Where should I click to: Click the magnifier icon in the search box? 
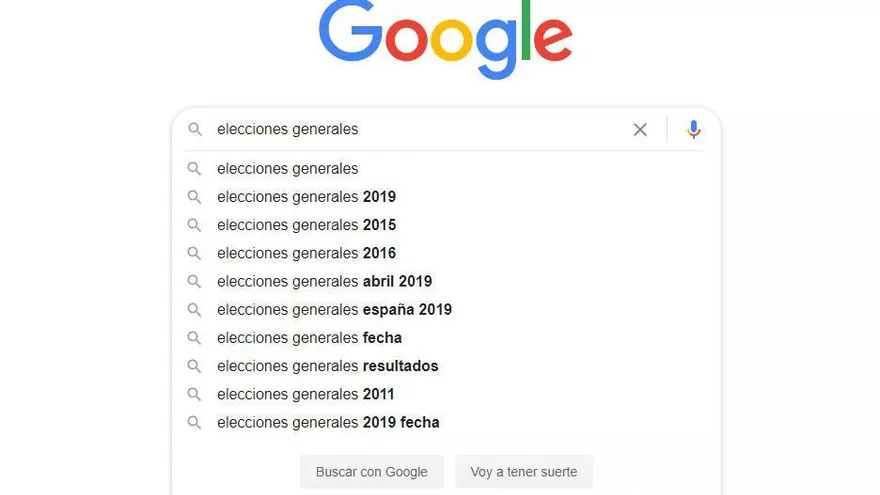(195, 129)
